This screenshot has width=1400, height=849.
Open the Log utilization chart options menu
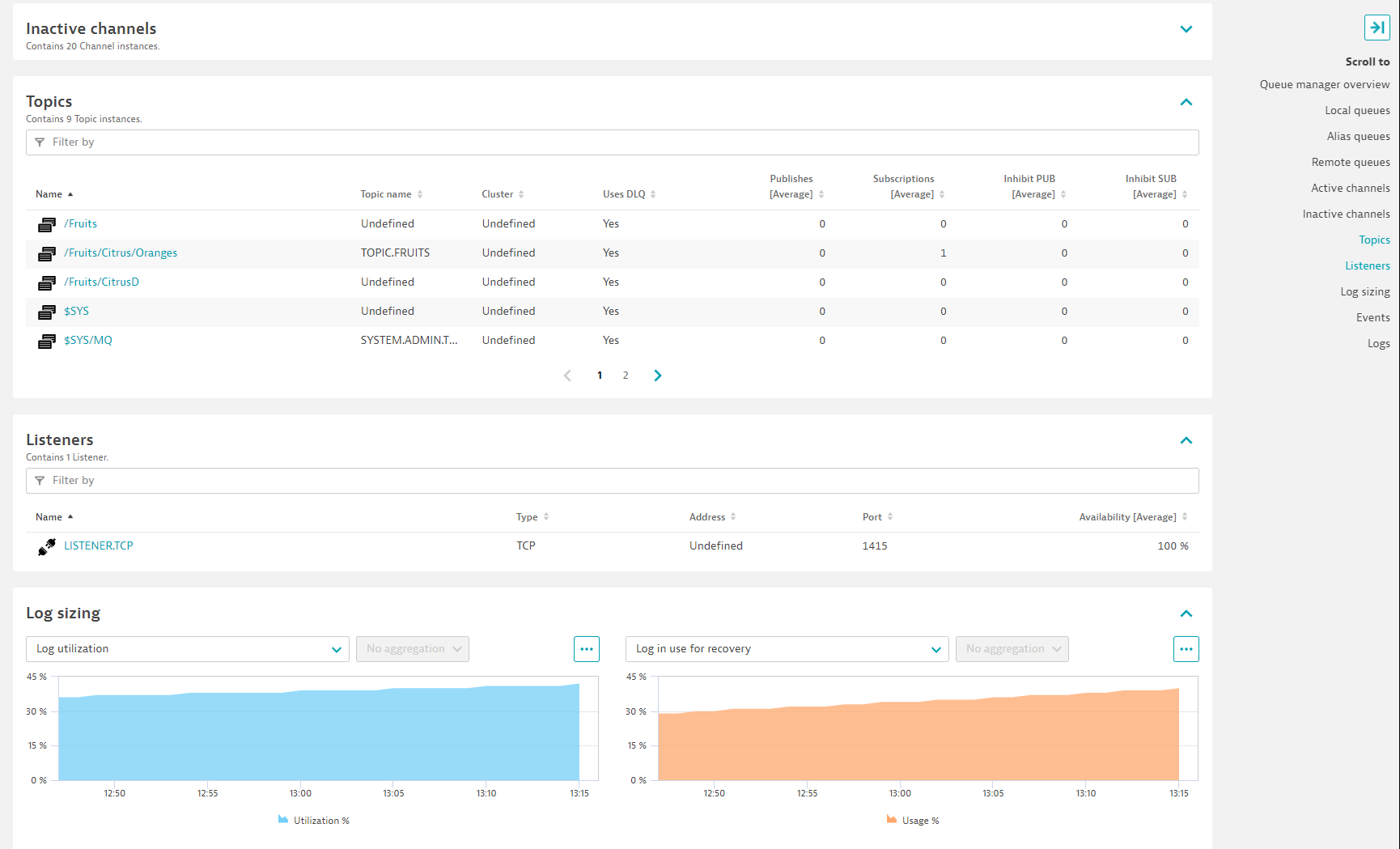pyautogui.click(x=586, y=649)
